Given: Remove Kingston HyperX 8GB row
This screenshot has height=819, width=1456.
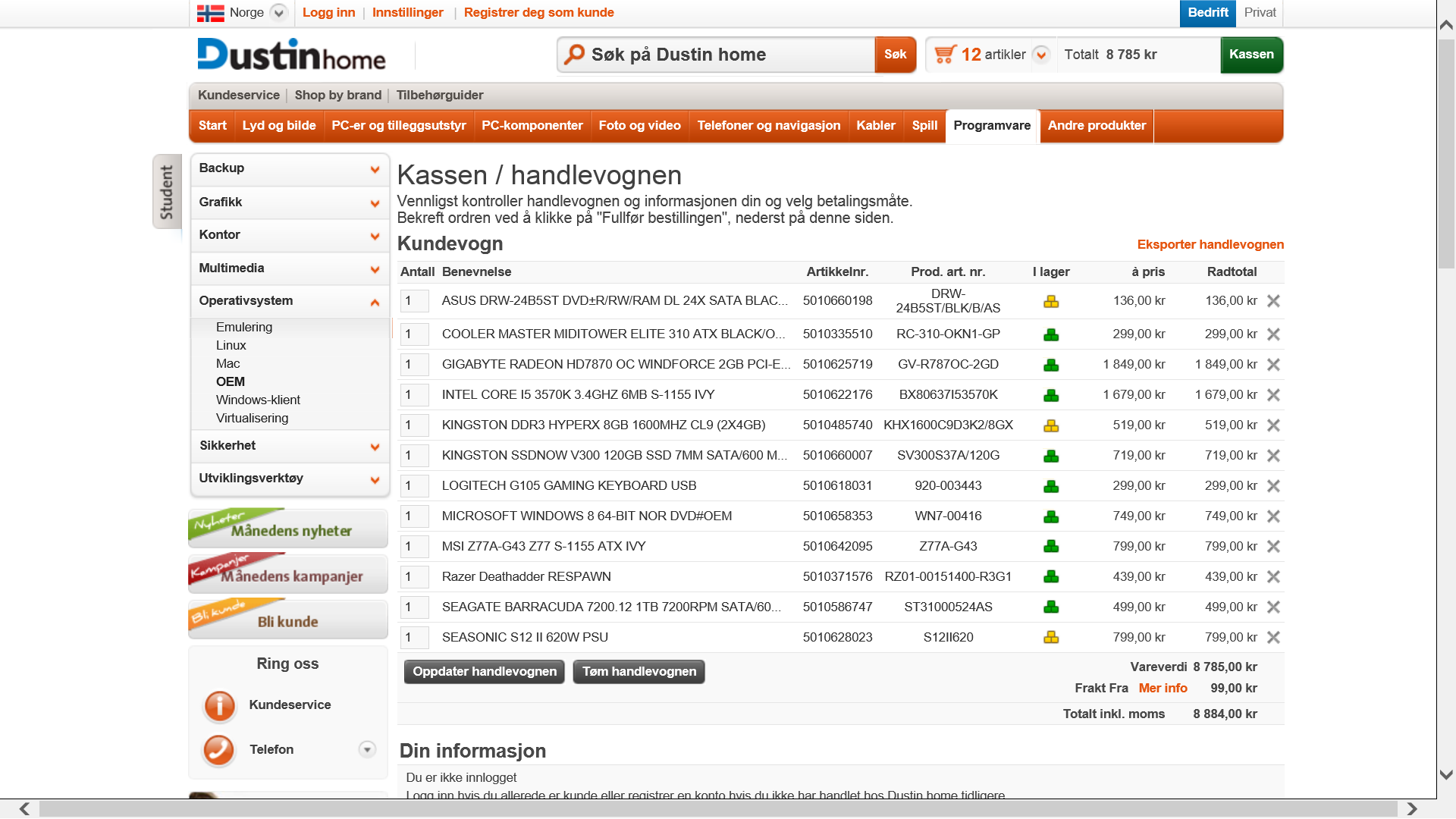Looking at the screenshot, I should point(1273,425).
